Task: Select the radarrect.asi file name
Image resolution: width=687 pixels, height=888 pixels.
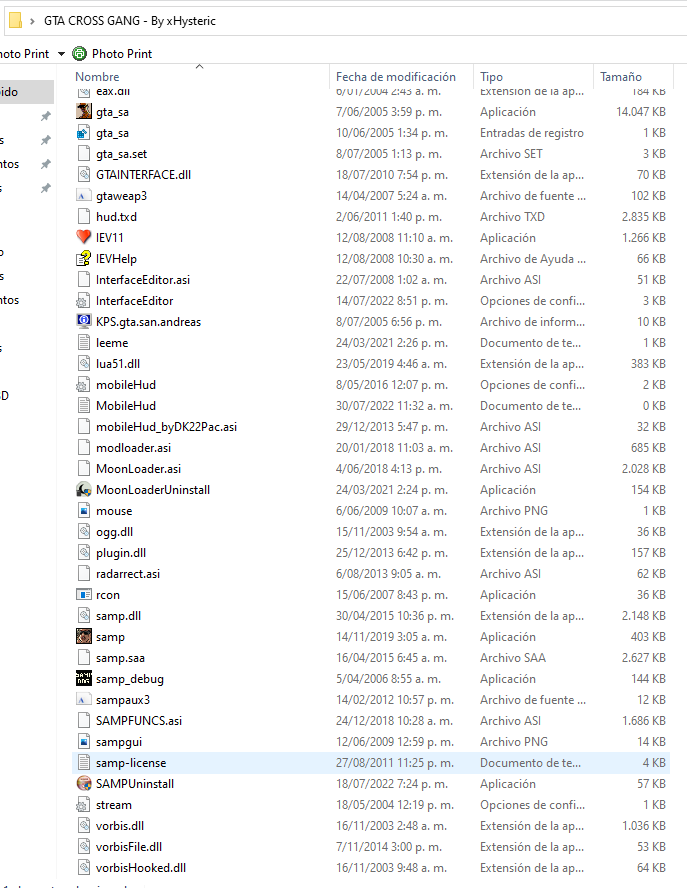Action: click(x=128, y=573)
